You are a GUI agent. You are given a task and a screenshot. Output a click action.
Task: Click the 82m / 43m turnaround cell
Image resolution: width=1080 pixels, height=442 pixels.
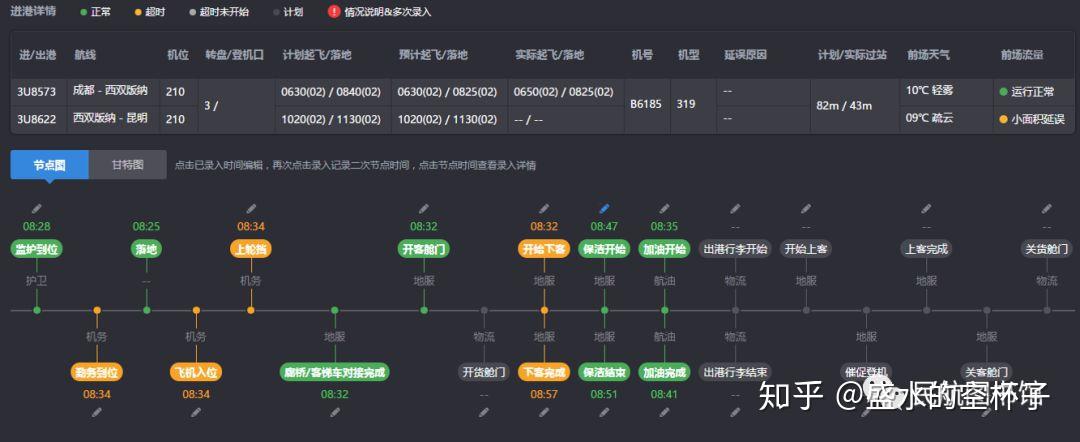(x=844, y=105)
